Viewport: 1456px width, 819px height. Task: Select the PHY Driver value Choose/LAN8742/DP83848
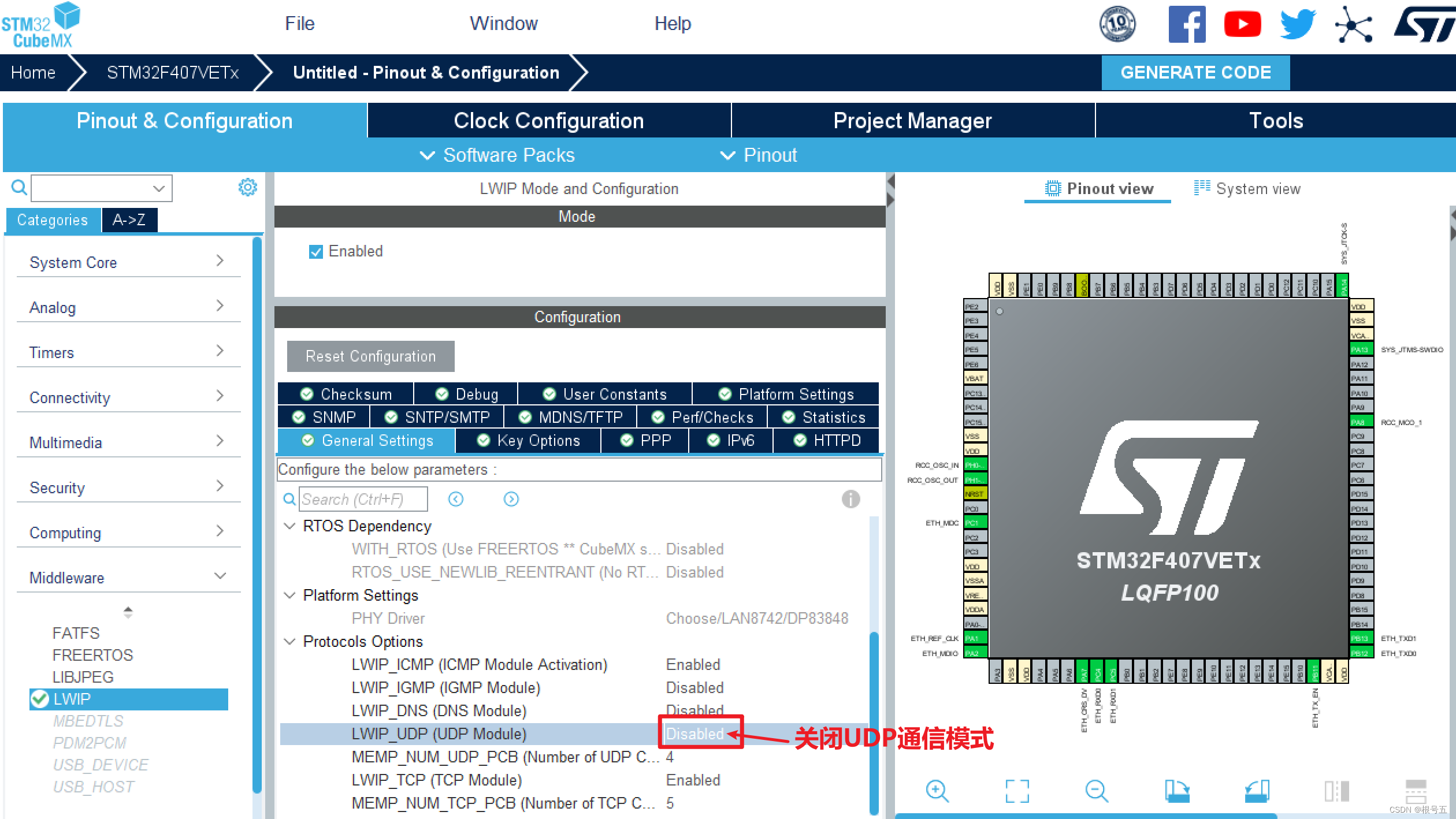pyautogui.click(x=757, y=618)
